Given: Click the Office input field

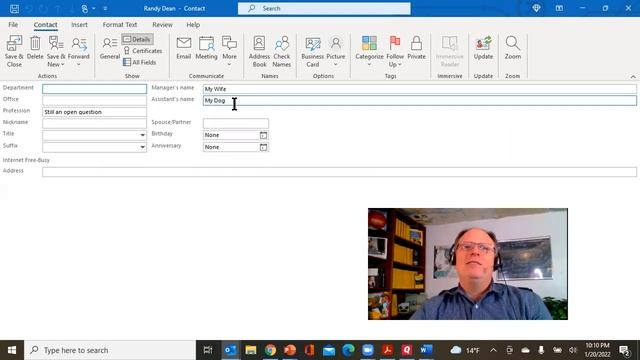Looking at the screenshot, I should click(x=94, y=100).
